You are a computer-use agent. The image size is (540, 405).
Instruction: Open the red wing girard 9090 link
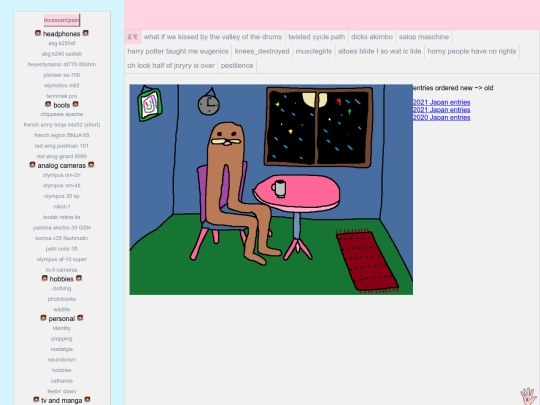(x=62, y=156)
